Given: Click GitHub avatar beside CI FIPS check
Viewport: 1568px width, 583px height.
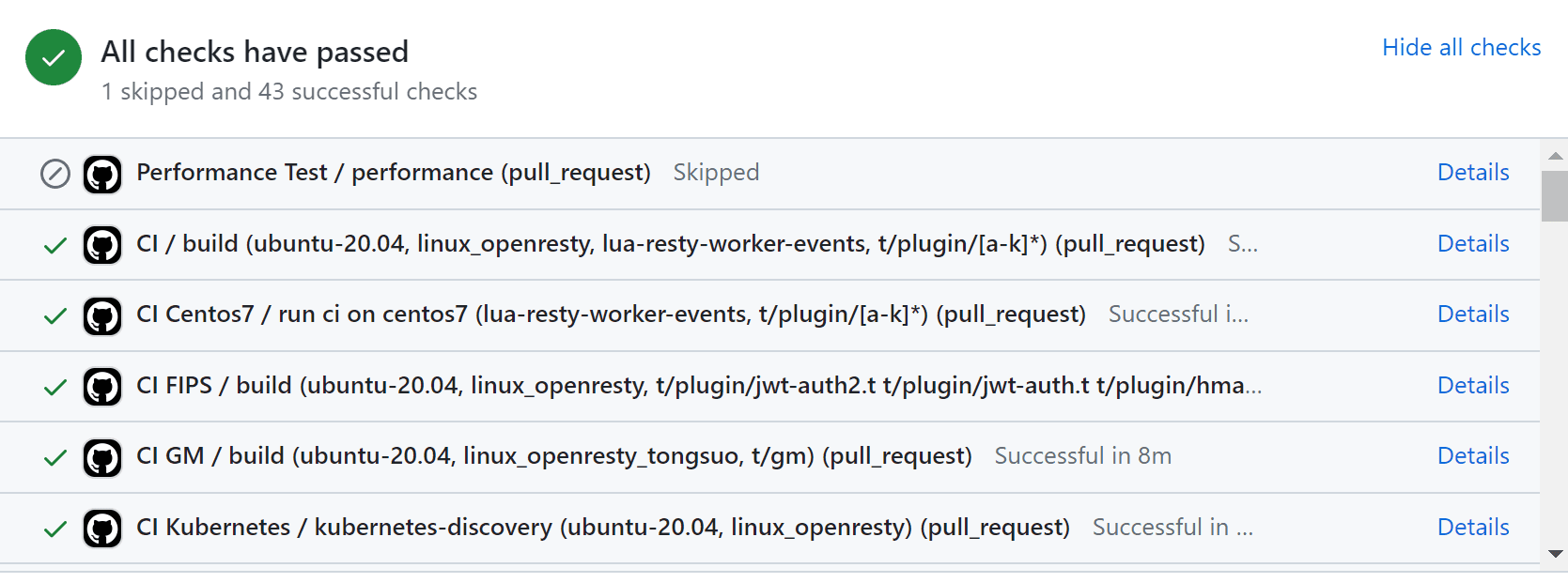Looking at the screenshot, I should [x=102, y=387].
